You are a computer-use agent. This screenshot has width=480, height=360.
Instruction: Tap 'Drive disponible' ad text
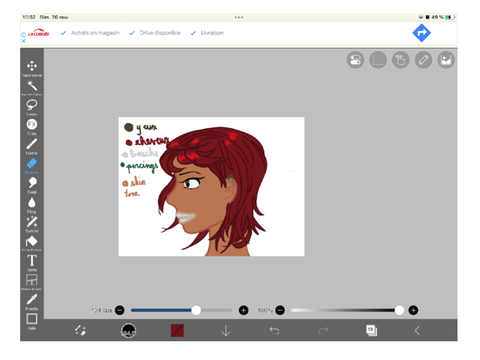160,33
